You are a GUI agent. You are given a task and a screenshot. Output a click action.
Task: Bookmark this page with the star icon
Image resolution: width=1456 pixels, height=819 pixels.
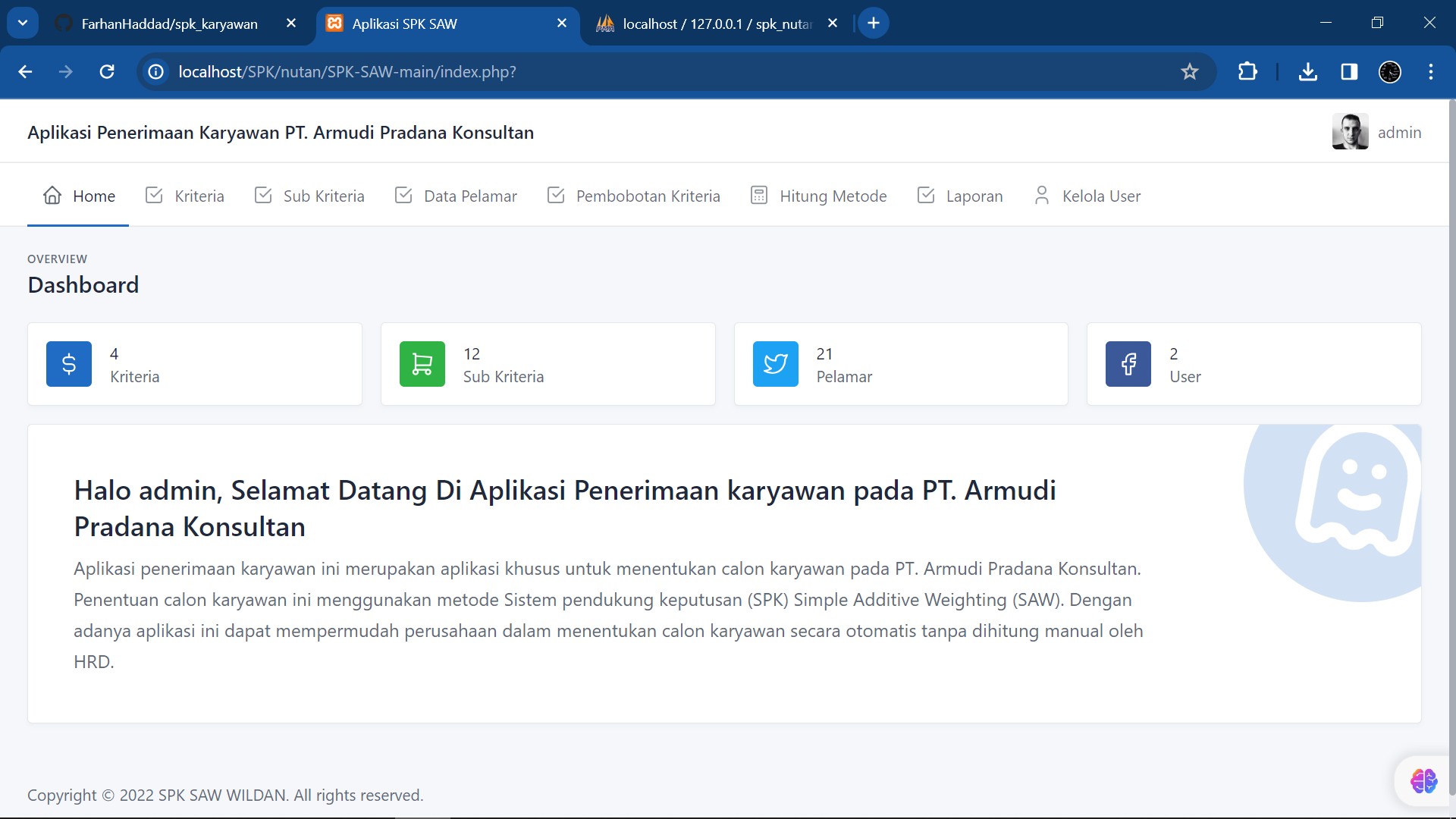coord(1189,72)
